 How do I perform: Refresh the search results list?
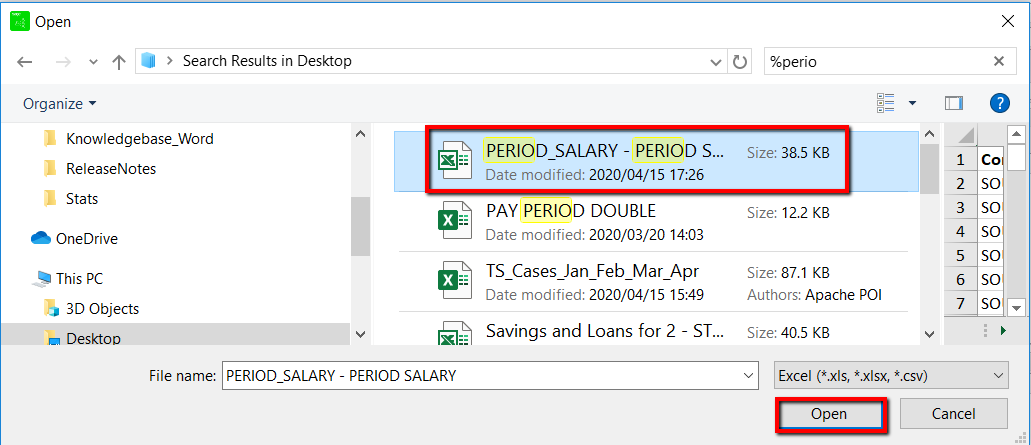740,62
